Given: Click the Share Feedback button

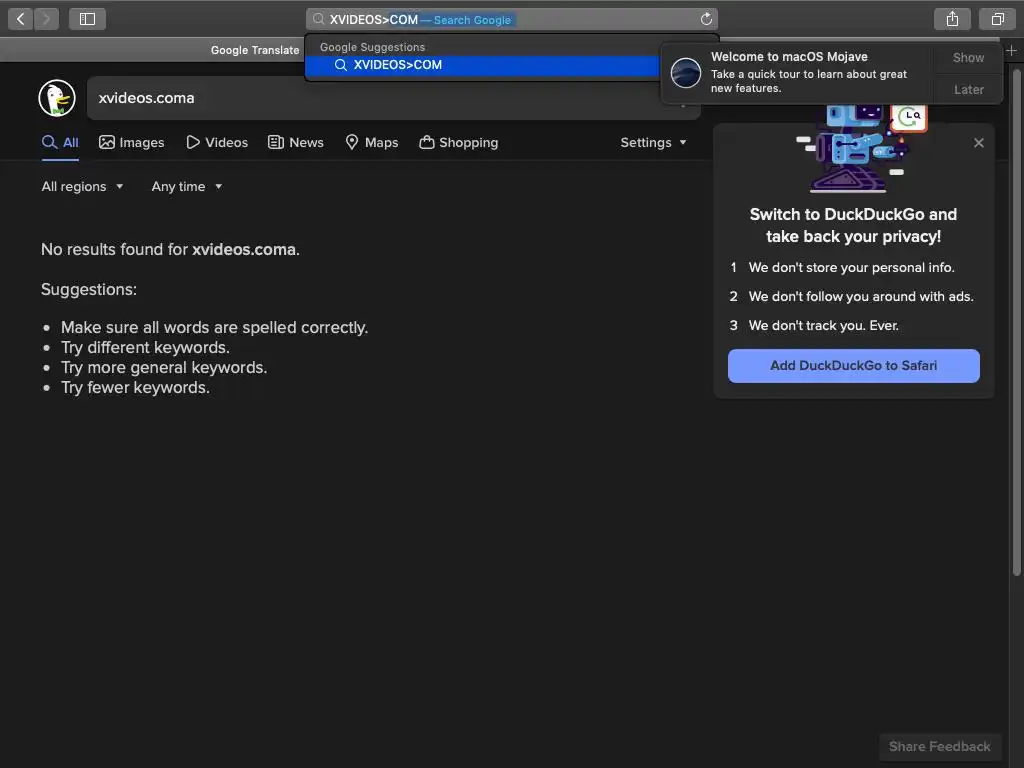Looking at the screenshot, I should pos(939,746).
